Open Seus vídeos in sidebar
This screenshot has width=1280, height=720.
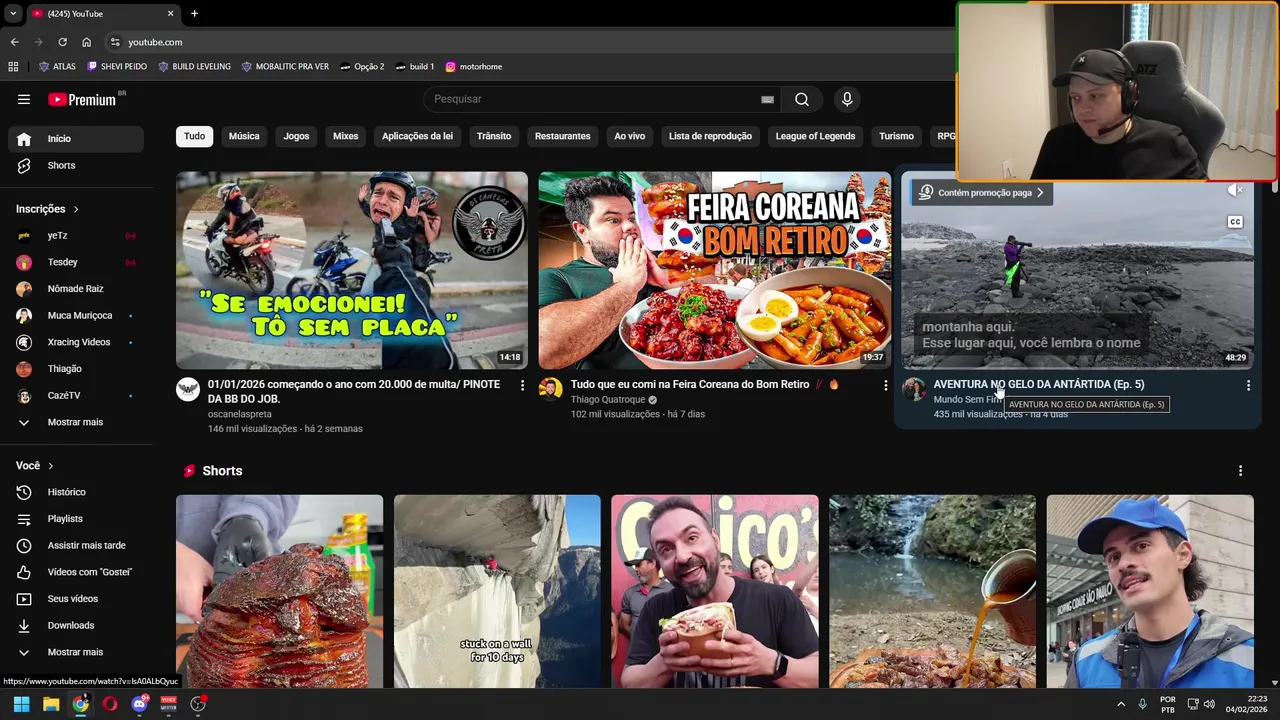tap(76, 599)
